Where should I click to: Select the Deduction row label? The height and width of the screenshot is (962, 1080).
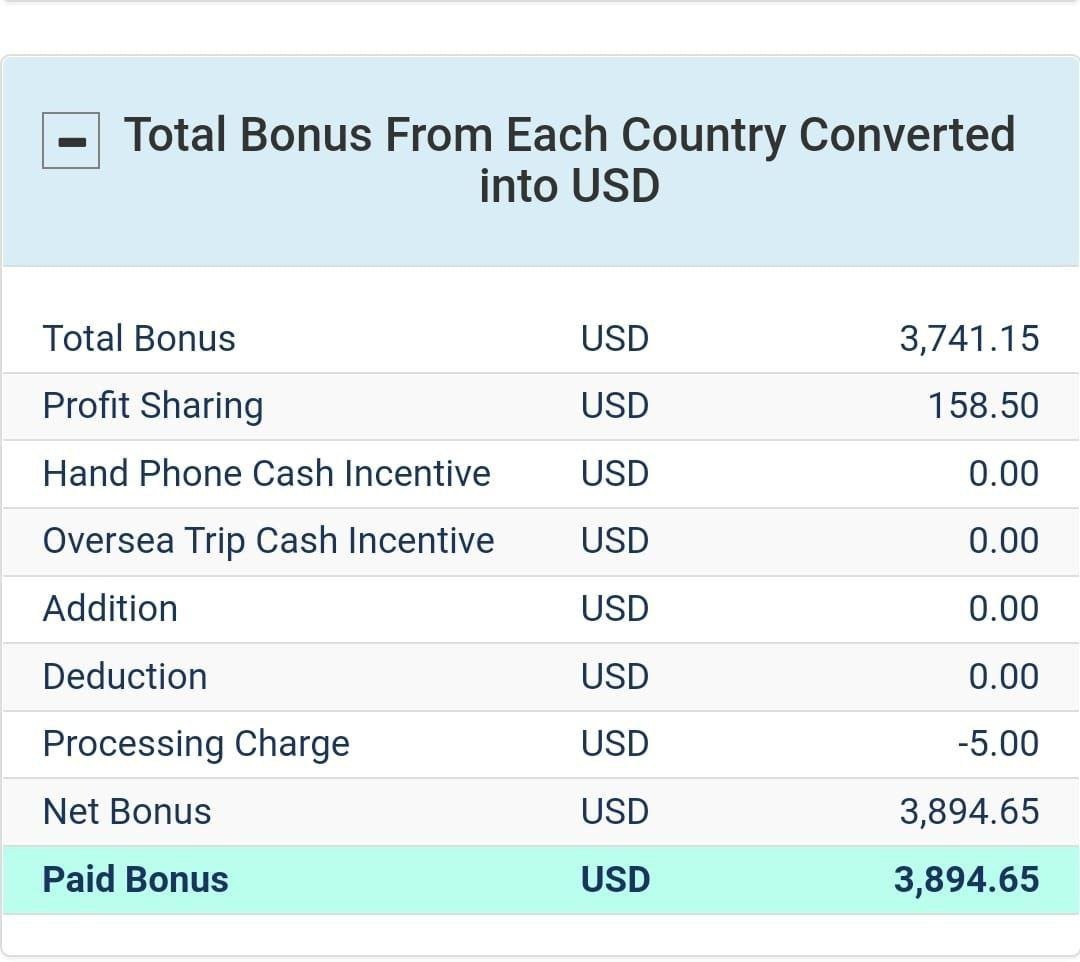(125, 677)
